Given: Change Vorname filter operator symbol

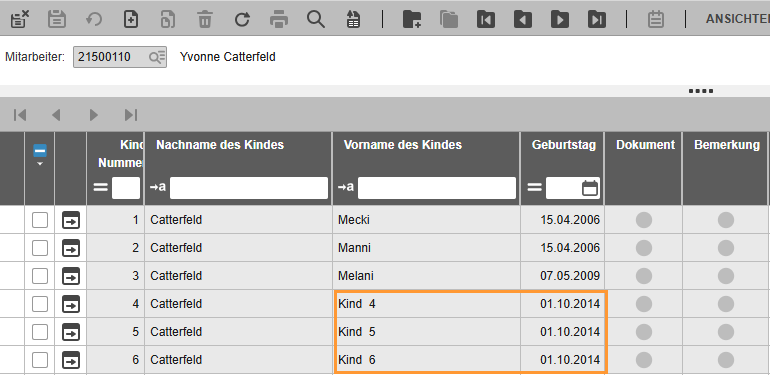Looking at the screenshot, I should [346, 188].
